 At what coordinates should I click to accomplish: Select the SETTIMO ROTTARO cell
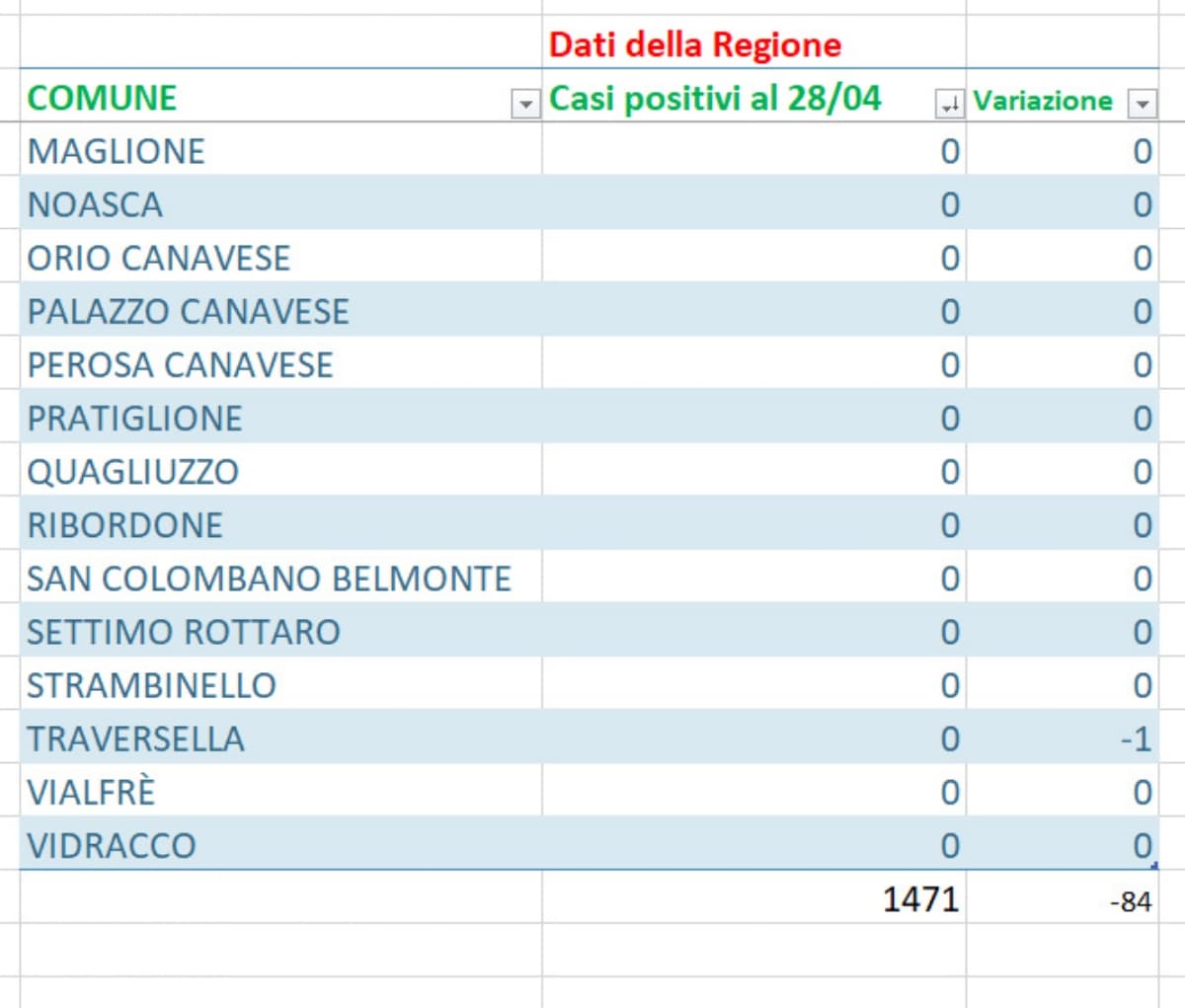click(184, 631)
